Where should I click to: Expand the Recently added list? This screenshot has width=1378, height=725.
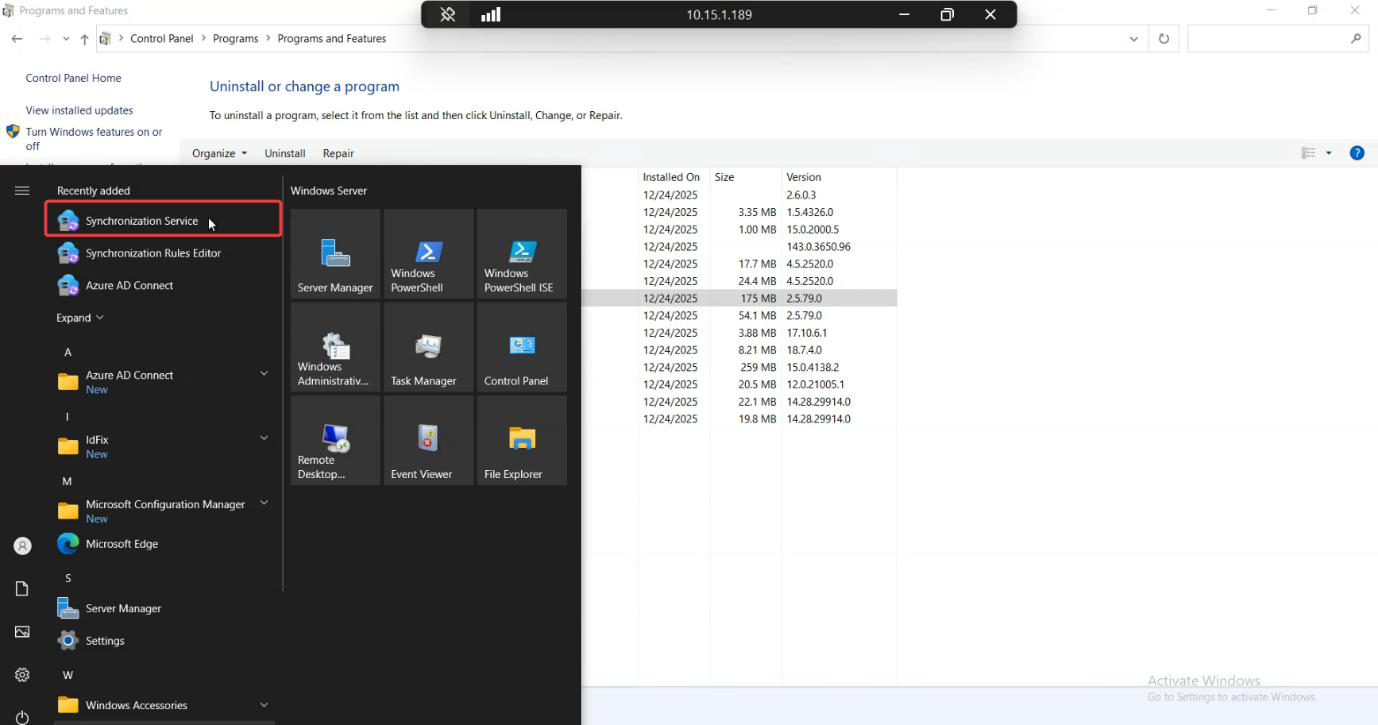pos(80,318)
